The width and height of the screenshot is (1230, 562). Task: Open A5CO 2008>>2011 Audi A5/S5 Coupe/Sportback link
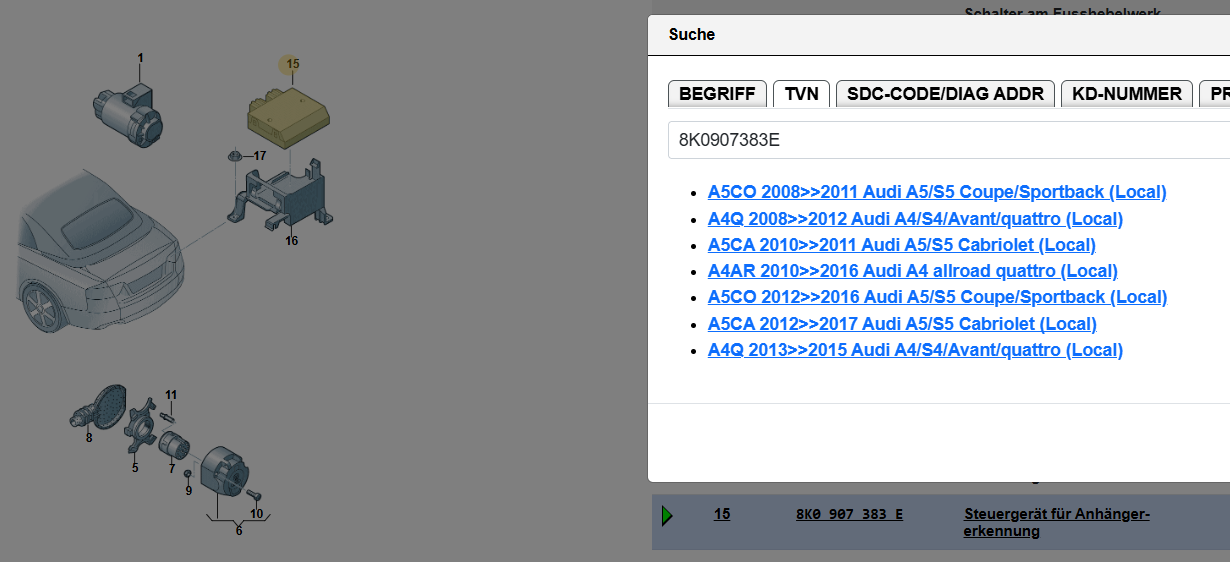click(937, 192)
